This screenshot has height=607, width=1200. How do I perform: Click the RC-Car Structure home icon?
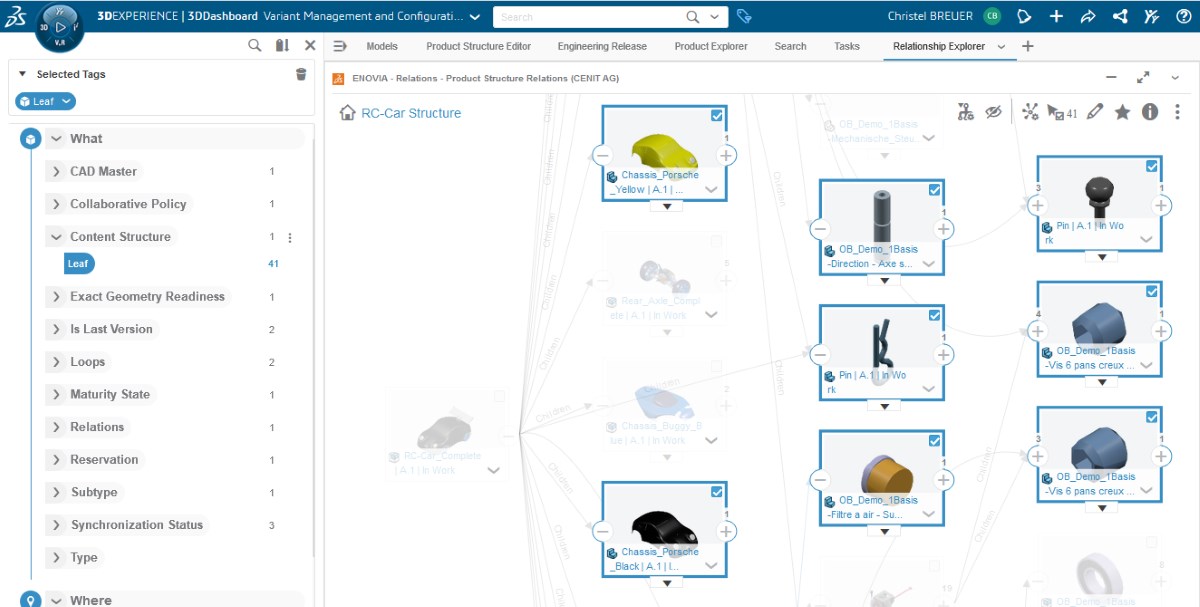pyautogui.click(x=347, y=113)
